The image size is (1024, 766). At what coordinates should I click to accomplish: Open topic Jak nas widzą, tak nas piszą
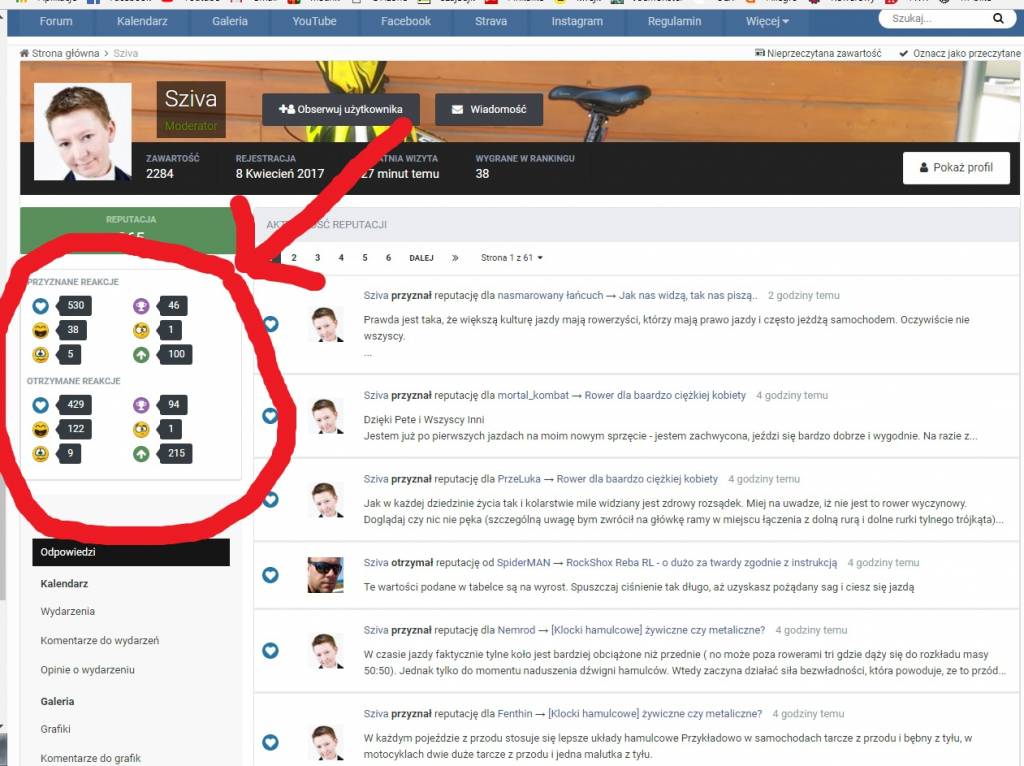(x=688, y=295)
